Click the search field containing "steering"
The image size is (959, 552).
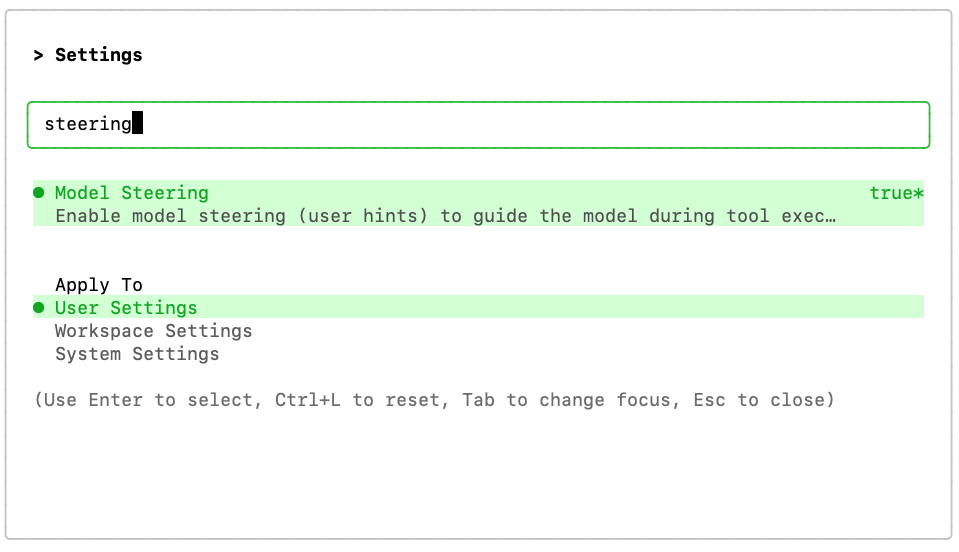pyautogui.click(x=478, y=125)
